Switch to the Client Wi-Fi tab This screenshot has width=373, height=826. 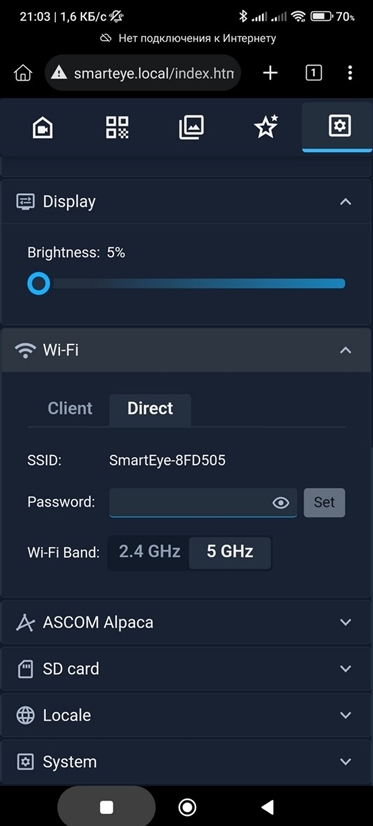click(x=70, y=408)
